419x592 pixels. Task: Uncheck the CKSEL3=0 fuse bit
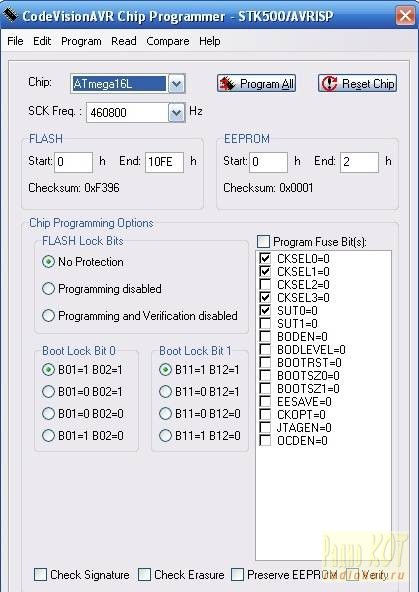265,297
